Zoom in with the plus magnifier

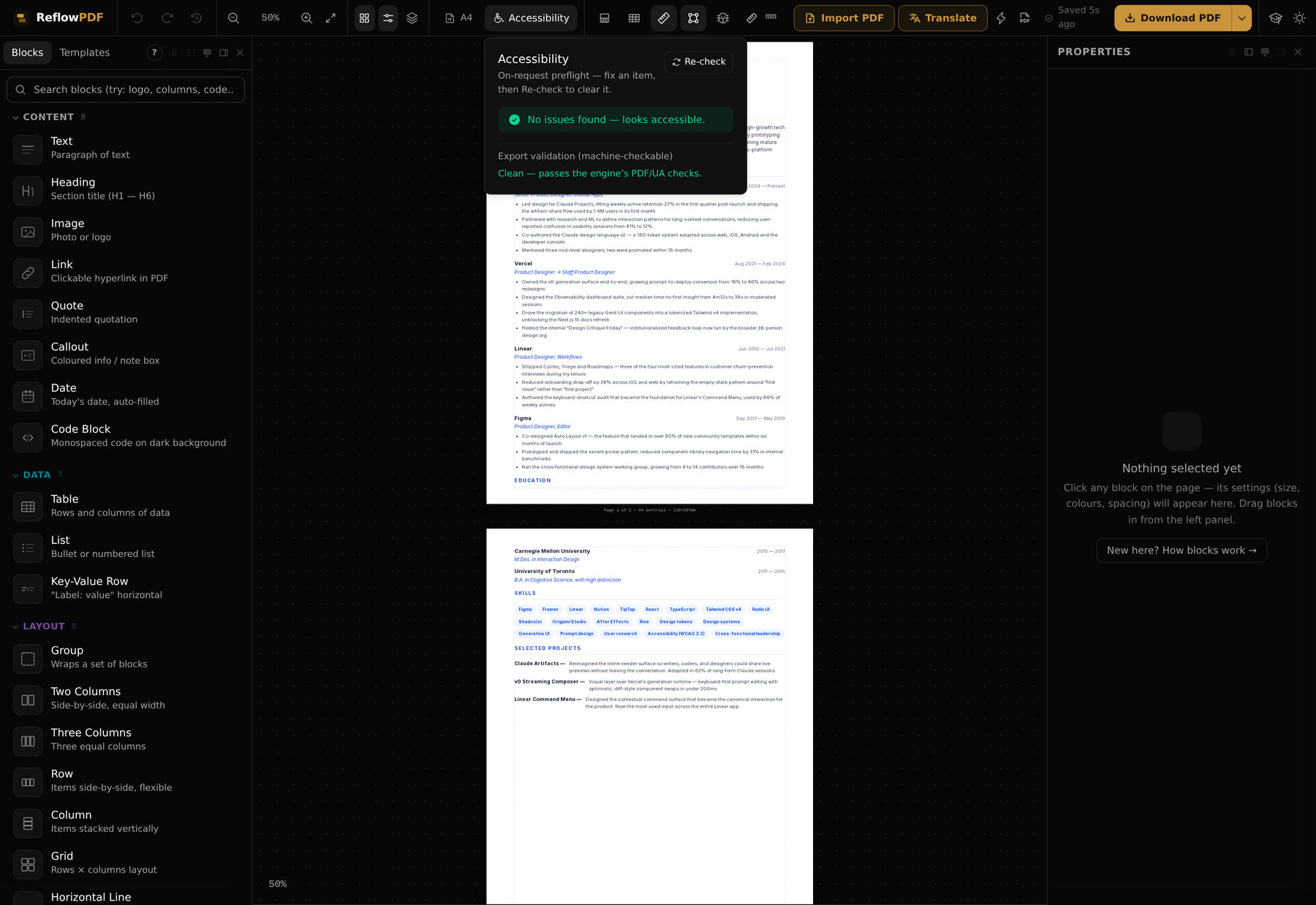pyautogui.click(x=307, y=18)
